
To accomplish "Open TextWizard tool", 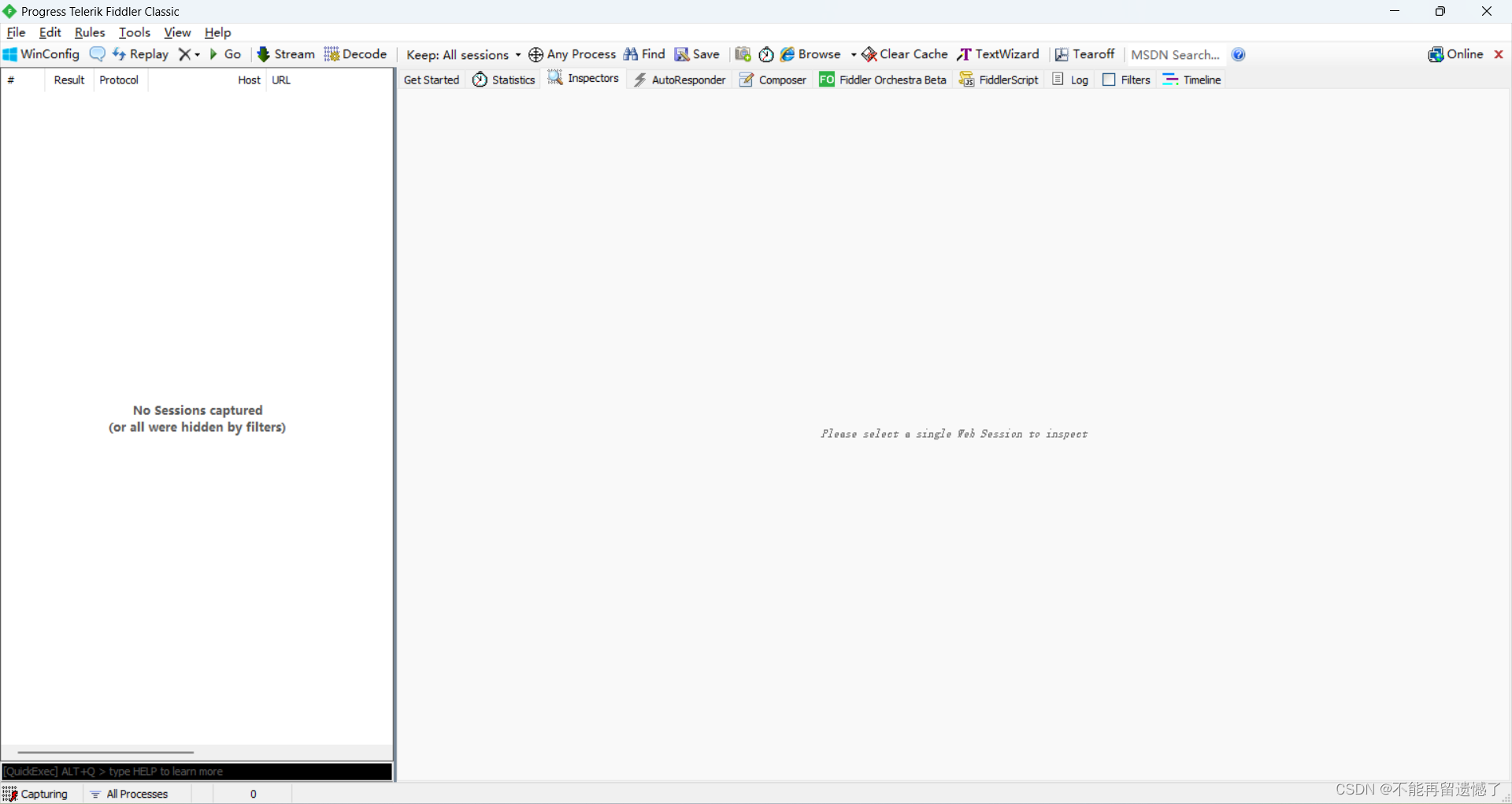I will click(x=998, y=54).
